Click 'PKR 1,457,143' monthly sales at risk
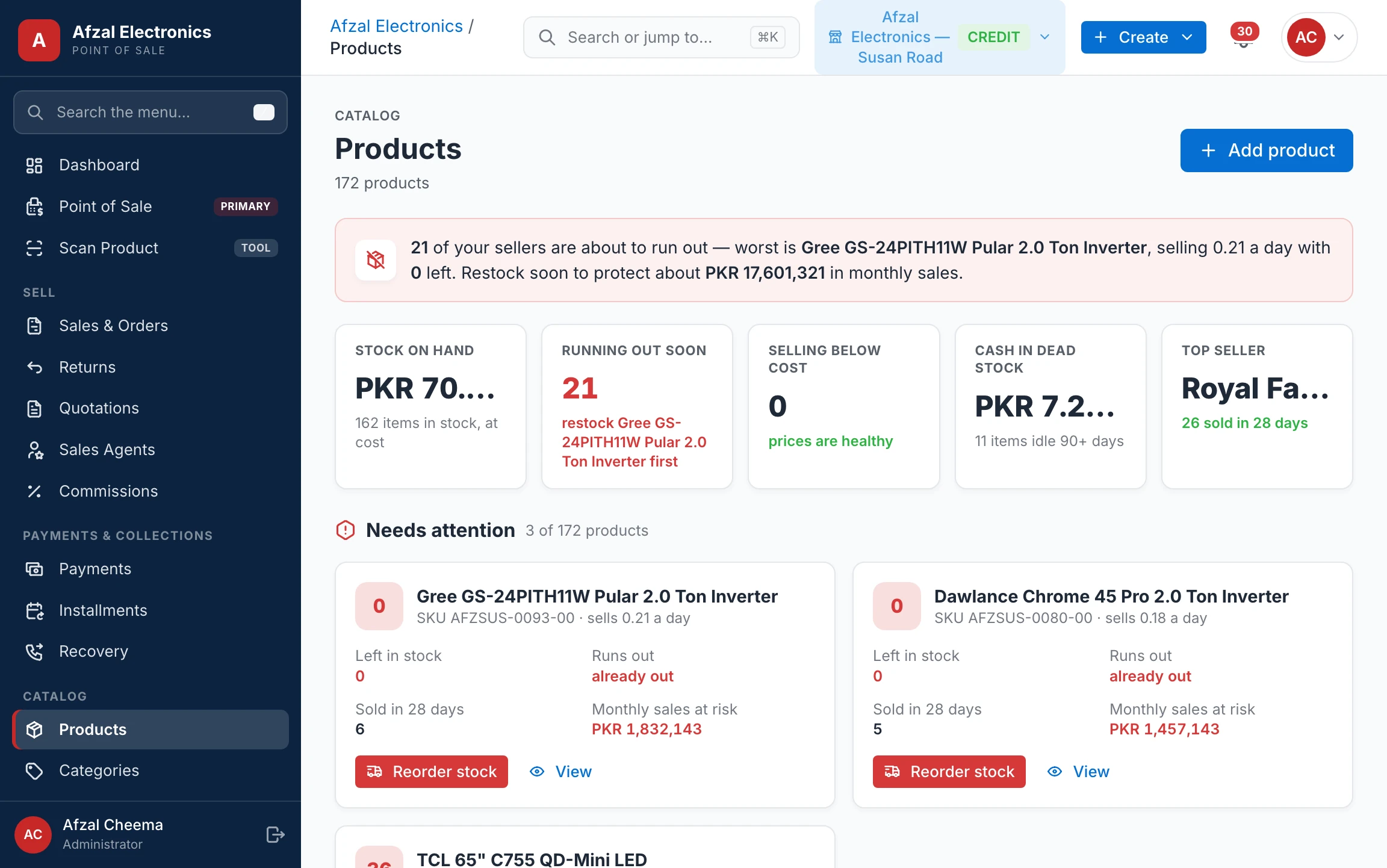The height and width of the screenshot is (868, 1387). pos(1164,729)
